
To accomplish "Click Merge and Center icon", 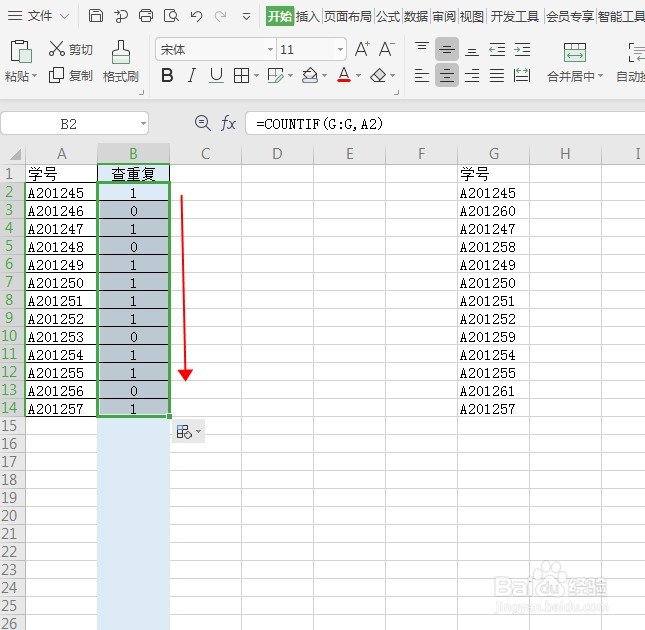I will tap(574, 52).
